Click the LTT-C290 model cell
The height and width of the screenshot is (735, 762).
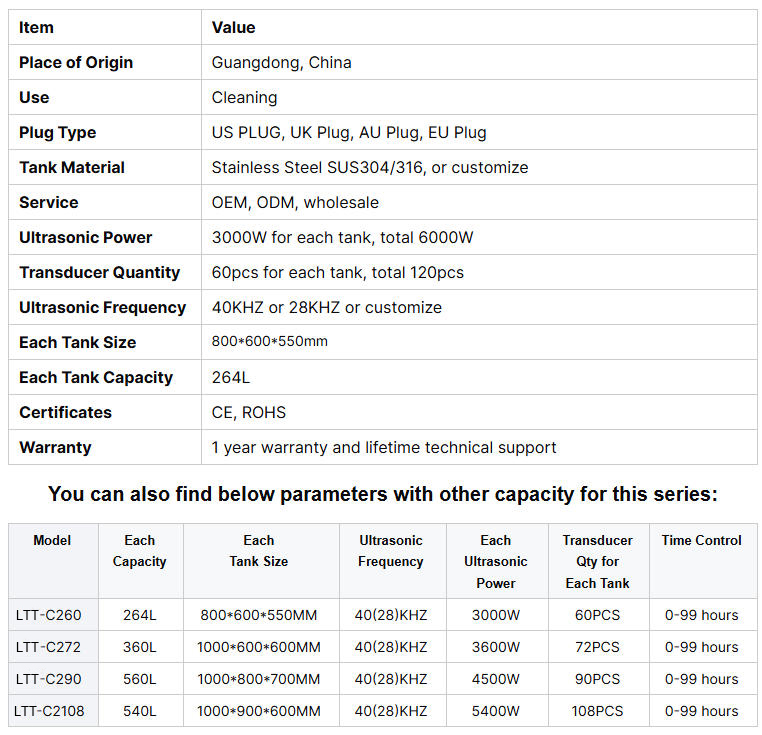tap(48, 679)
